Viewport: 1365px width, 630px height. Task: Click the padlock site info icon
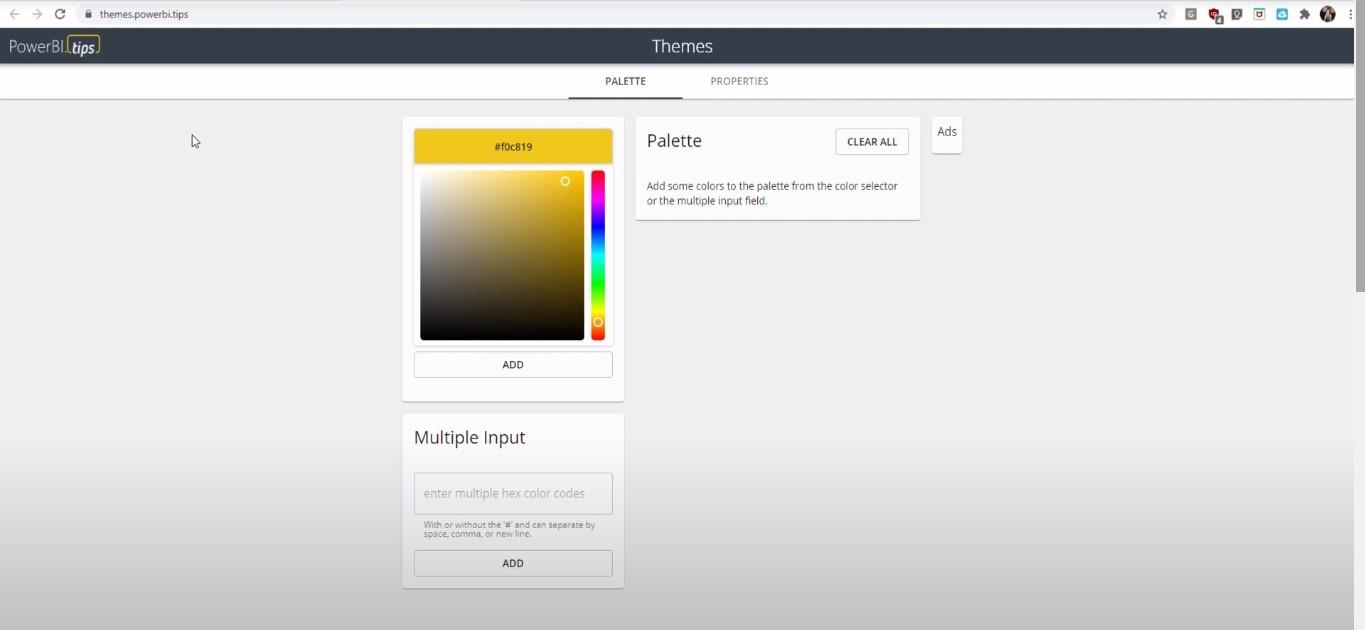point(88,14)
